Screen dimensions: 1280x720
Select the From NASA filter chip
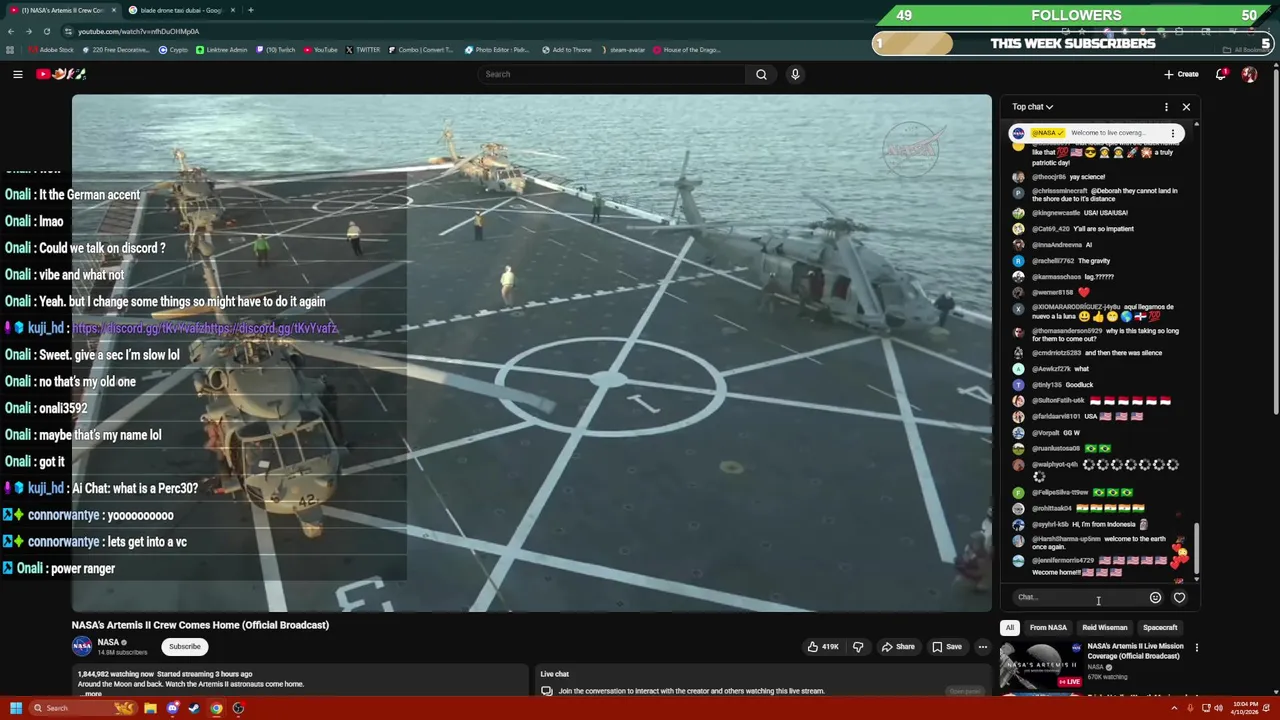coord(1048,628)
